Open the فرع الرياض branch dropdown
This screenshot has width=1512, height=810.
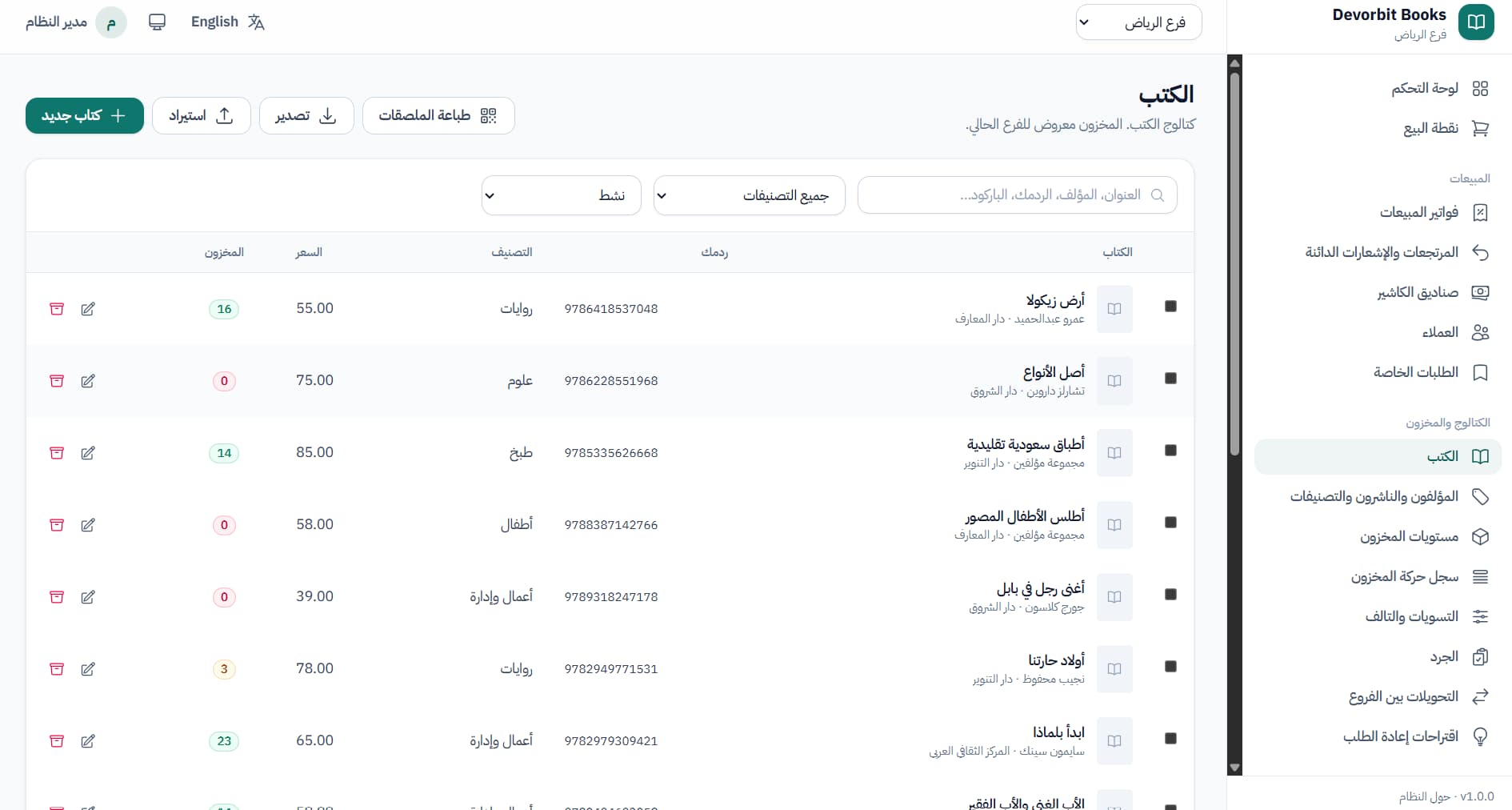[x=1138, y=22]
